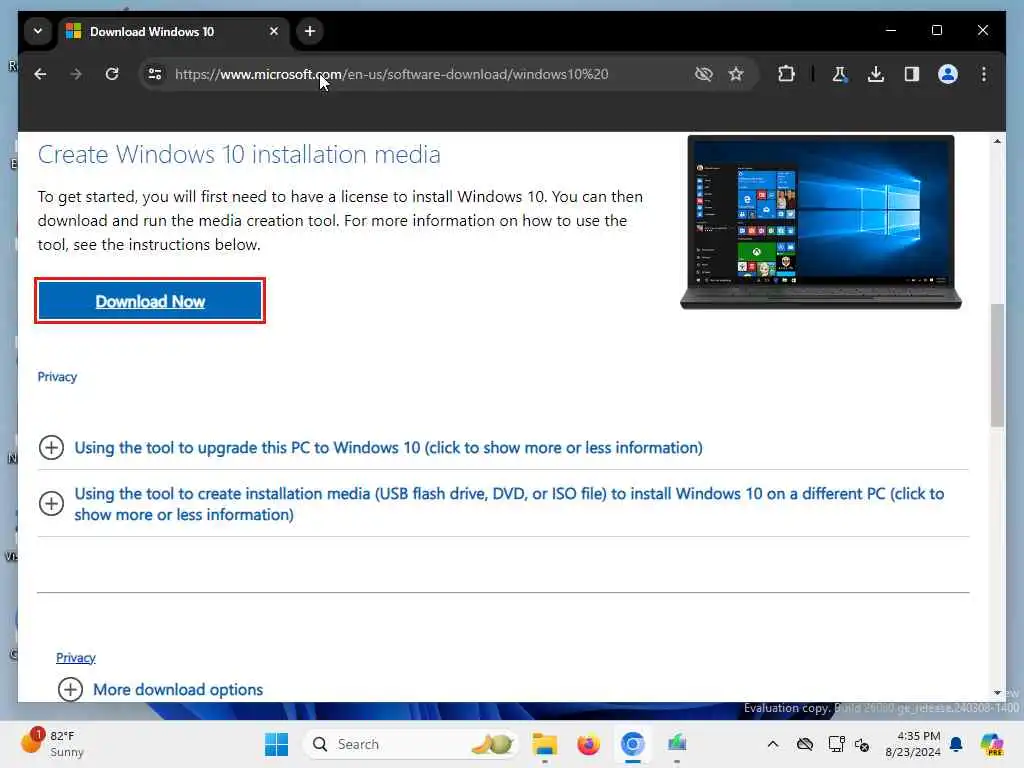The height and width of the screenshot is (768, 1024).
Task: Open the browser Downloads tray
Action: tap(876, 74)
